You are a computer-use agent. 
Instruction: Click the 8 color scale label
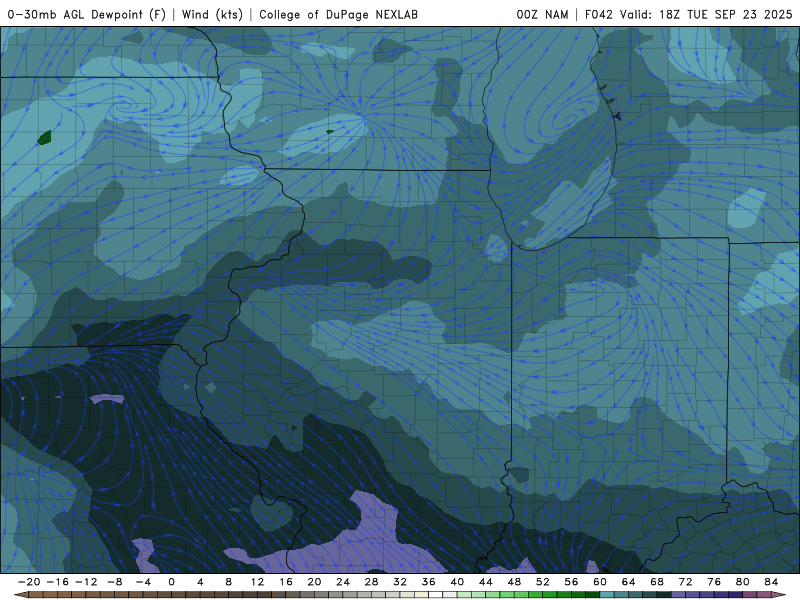[229, 582]
